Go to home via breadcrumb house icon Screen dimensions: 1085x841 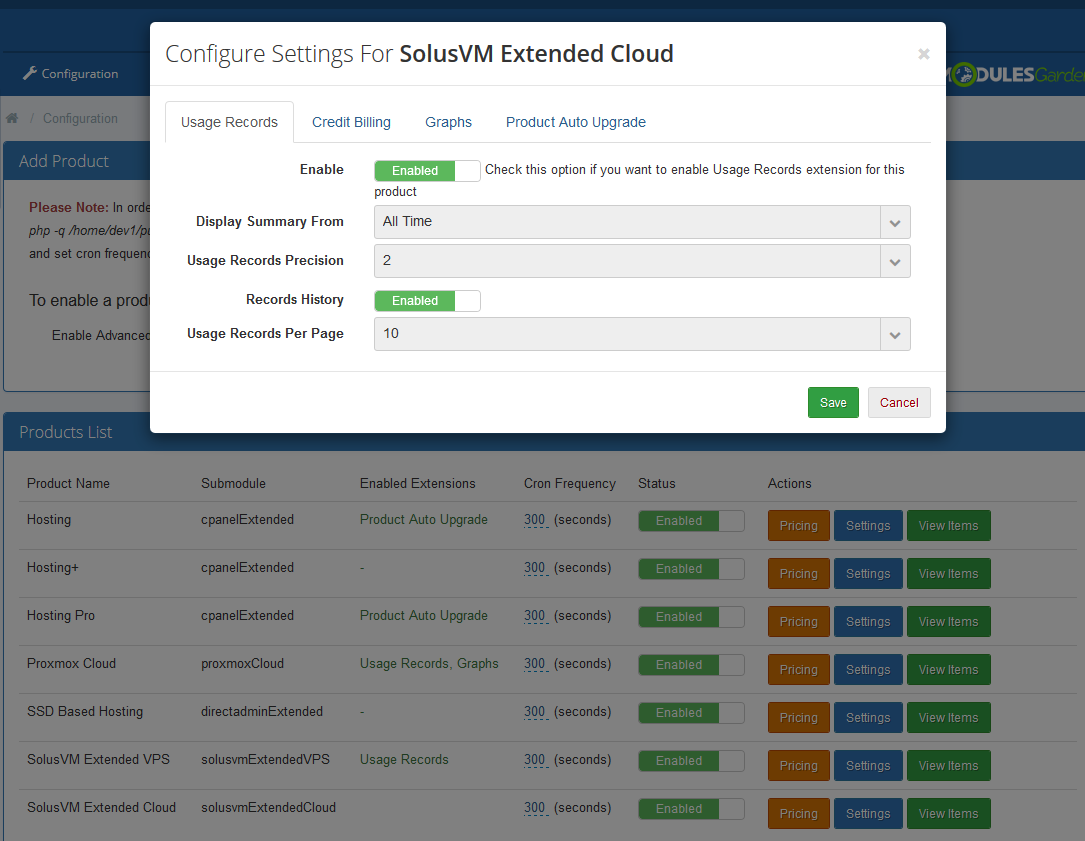[x=12, y=118]
